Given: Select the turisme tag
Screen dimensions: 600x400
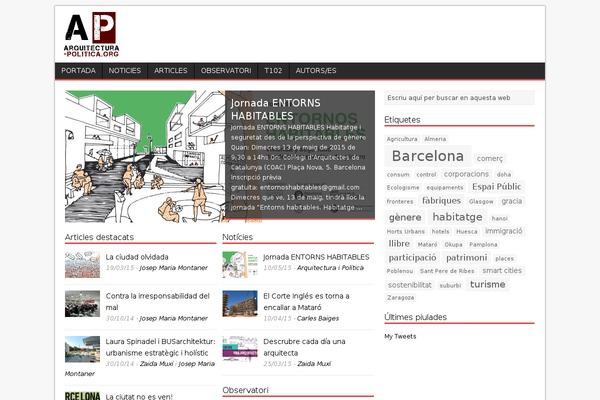Looking at the screenshot, I should 488,284.
